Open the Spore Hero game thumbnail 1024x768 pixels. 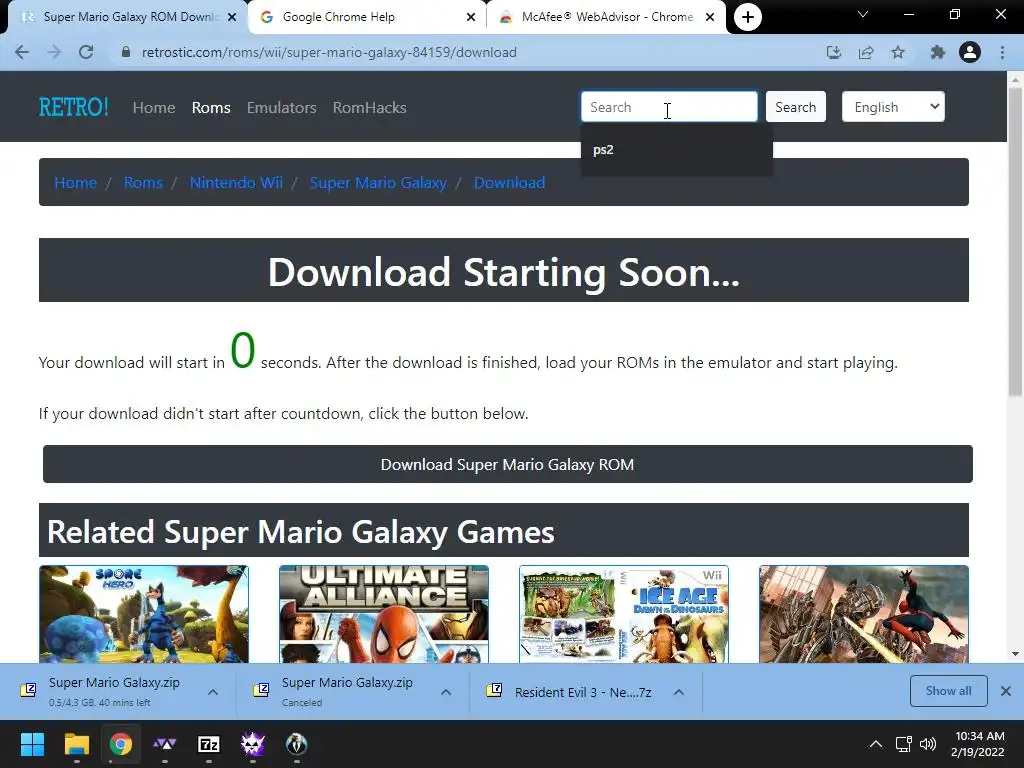[144, 615]
